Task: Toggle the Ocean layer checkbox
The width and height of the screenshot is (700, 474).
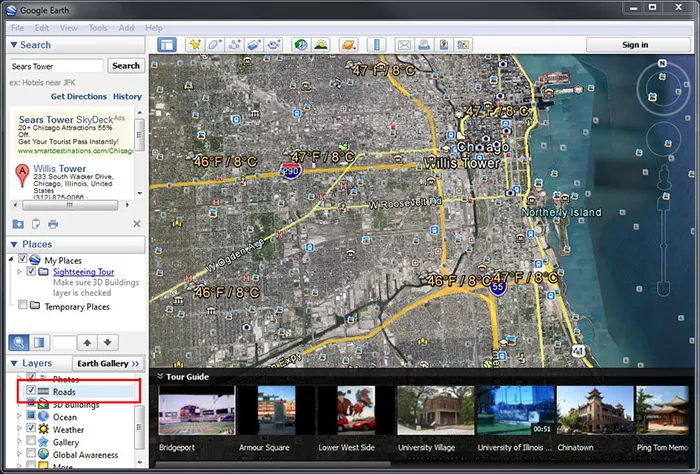Action: coord(31,415)
